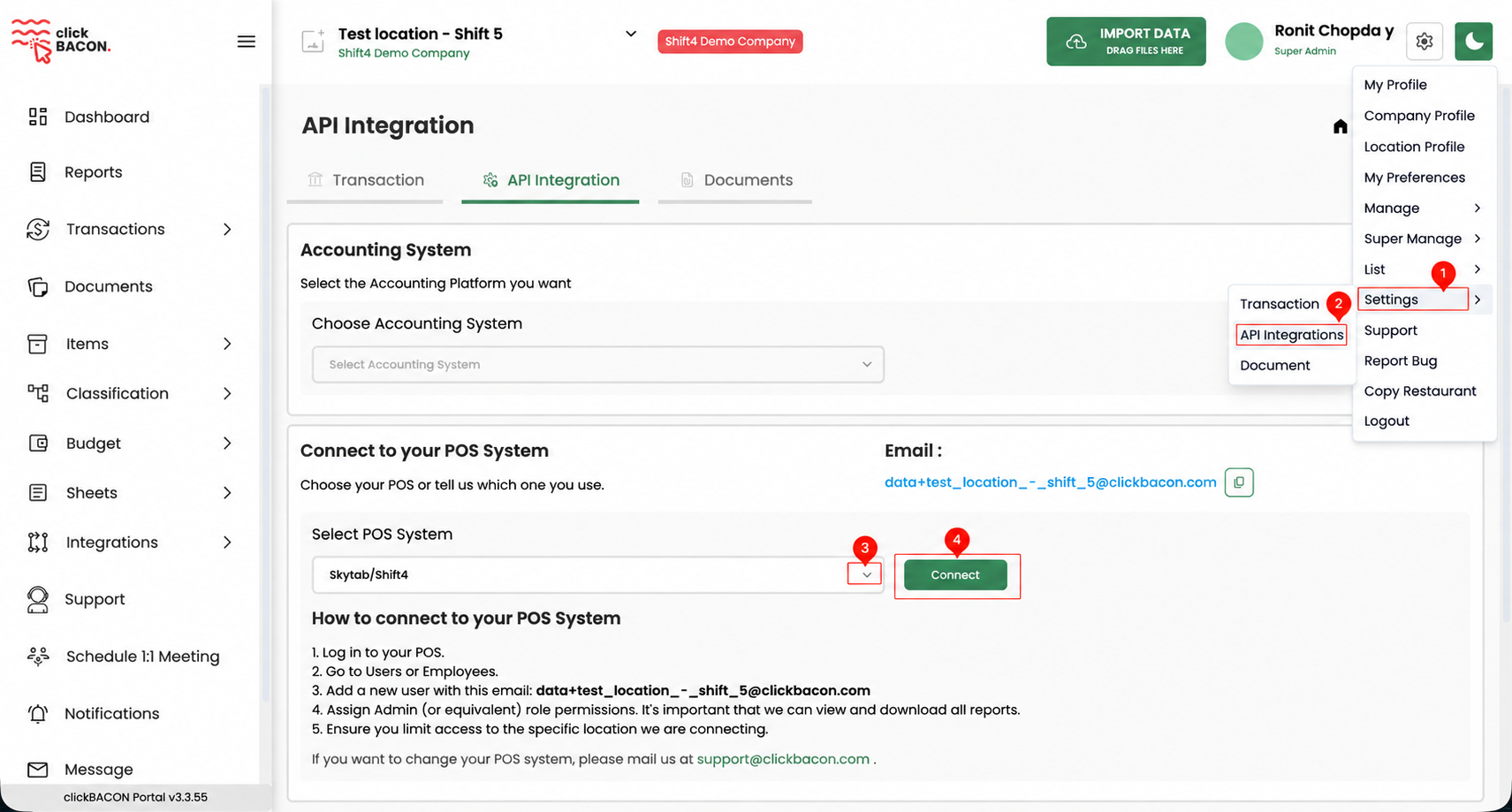
Task: Click the location image placeholder icon
Action: pos(313,42)
